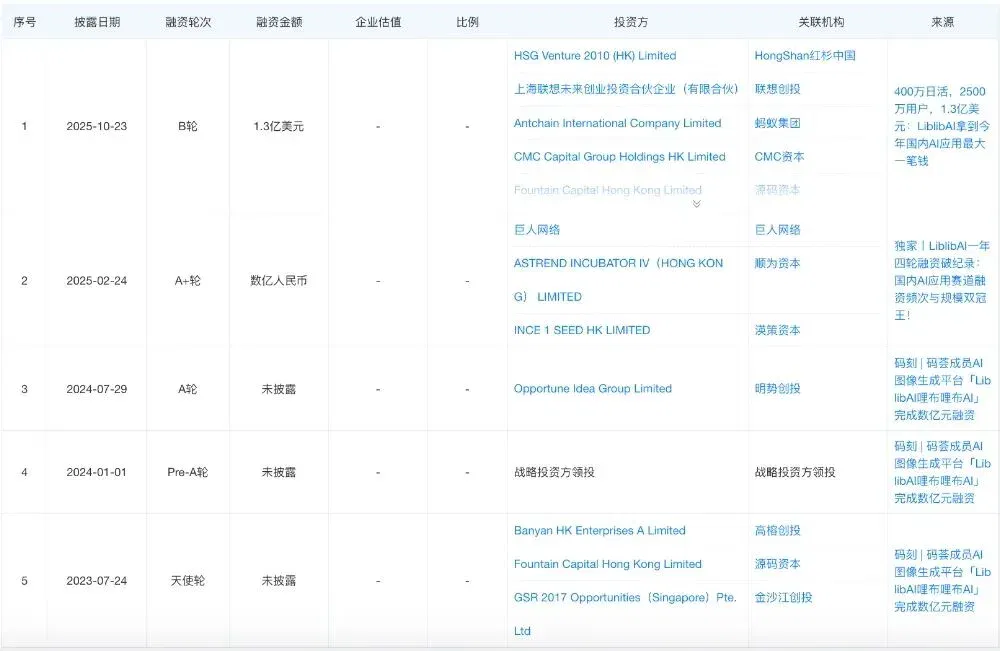The width and height of the screenshot is (1000, 651).
Task: Open faded Fountain Capital link in row 1
Action: [x=608, y=190]
